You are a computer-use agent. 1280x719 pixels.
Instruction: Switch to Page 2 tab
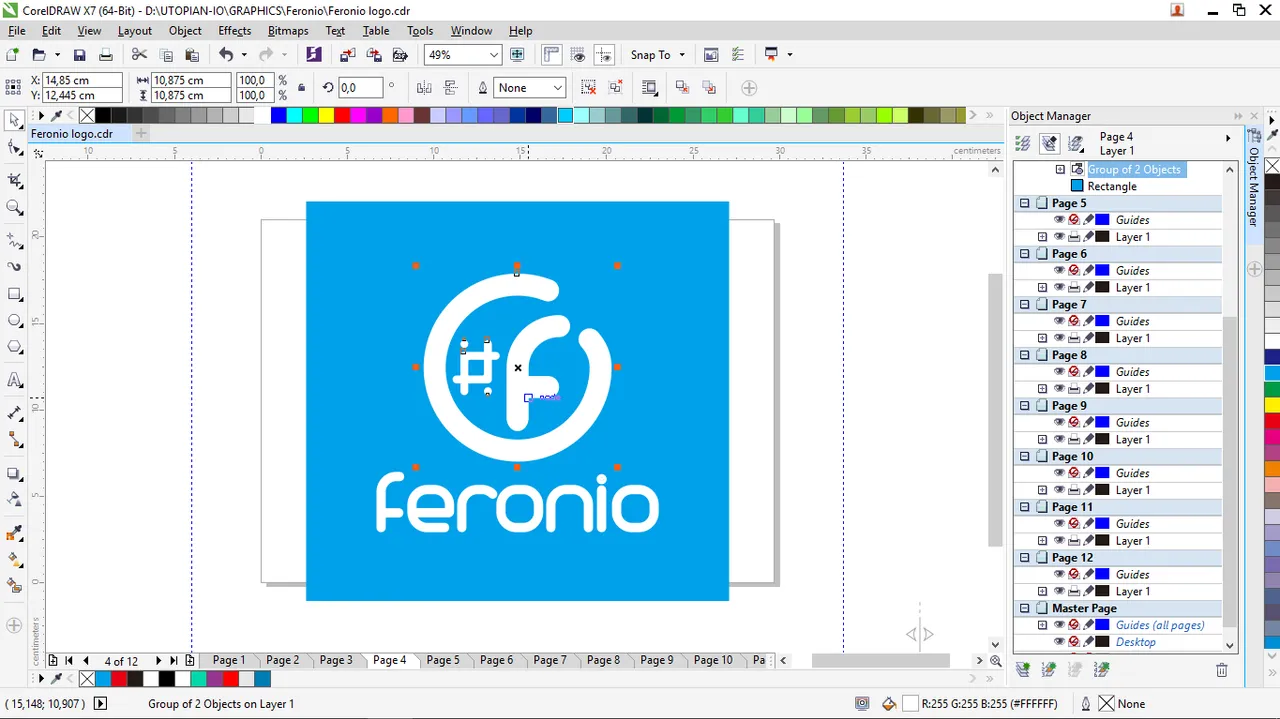click(x=282, y=660)
